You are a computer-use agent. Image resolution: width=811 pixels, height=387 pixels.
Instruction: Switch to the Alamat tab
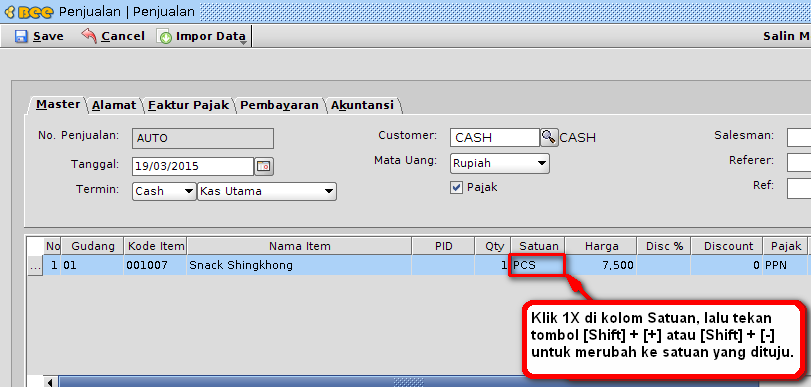(114, 106)
